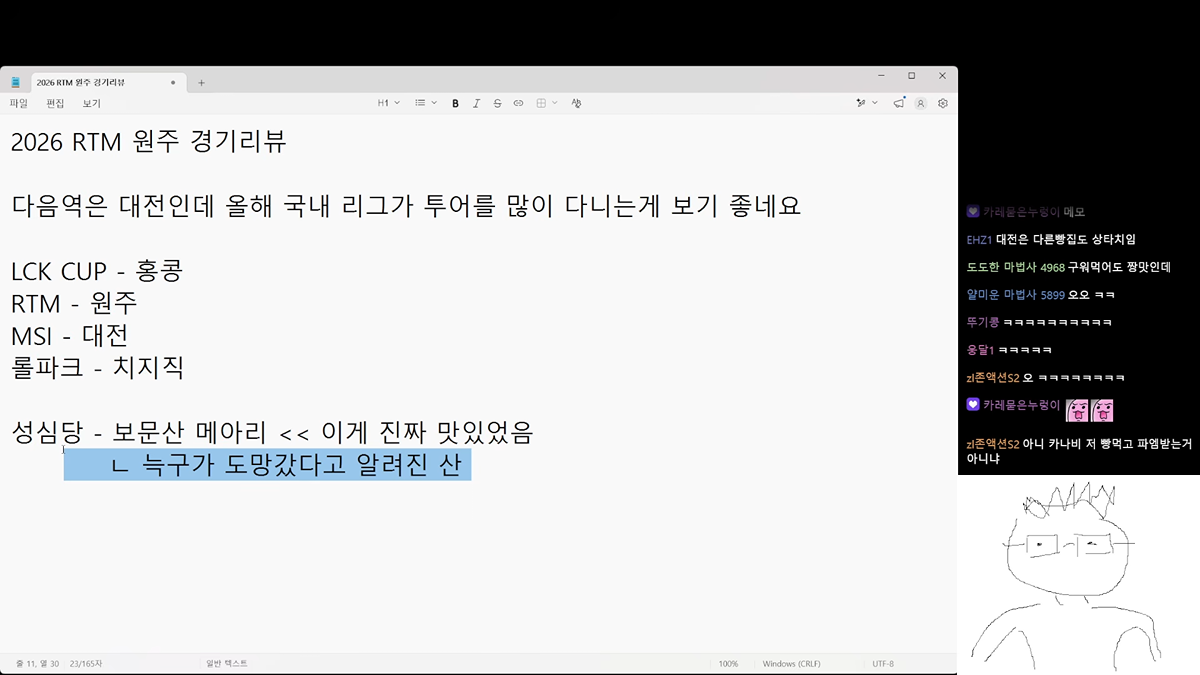Open the H1 heading style dropdown
This screenshot has height=675, width=1200.
coord(388,103)
